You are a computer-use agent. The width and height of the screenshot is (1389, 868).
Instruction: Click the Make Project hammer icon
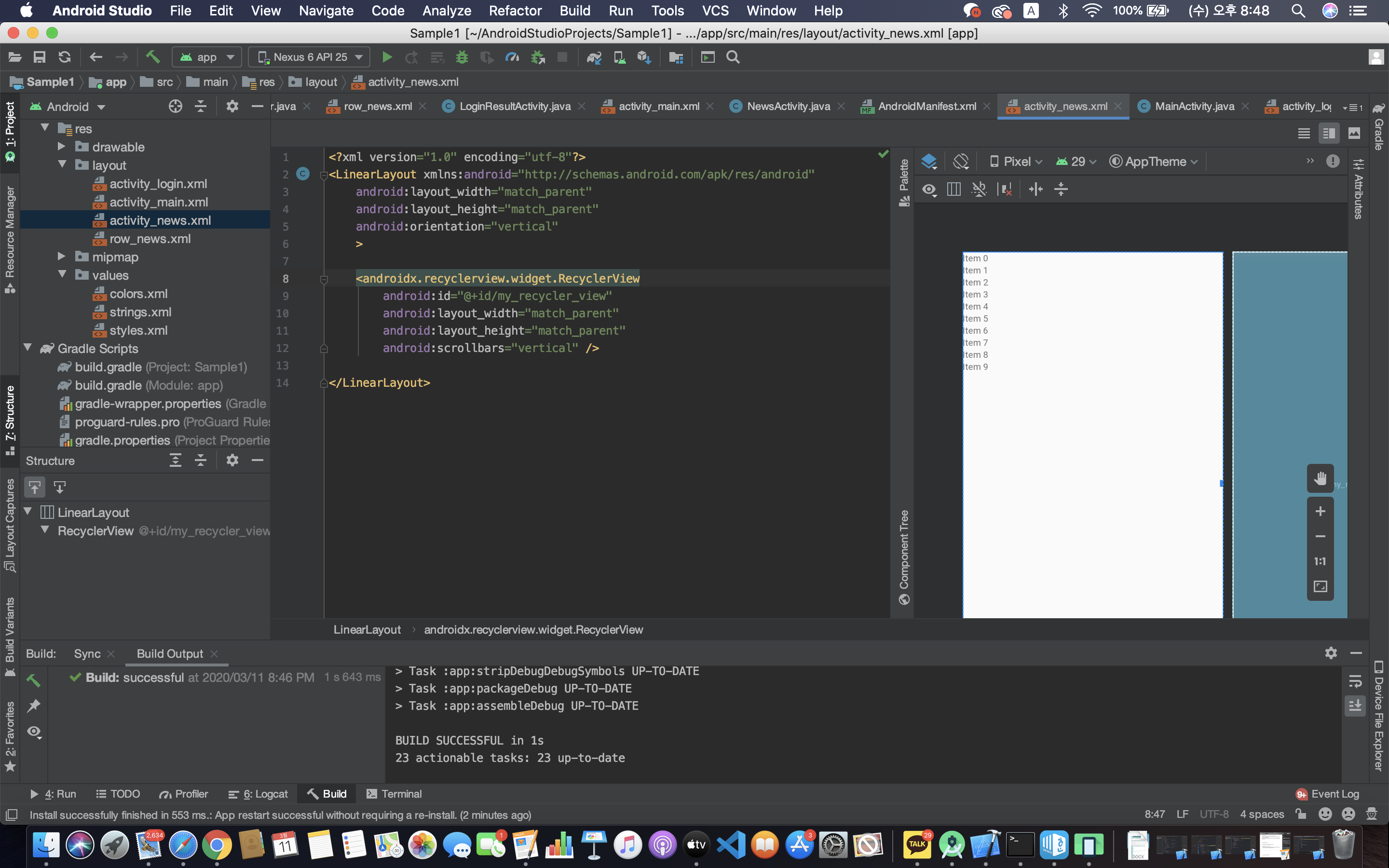(152, 57)
